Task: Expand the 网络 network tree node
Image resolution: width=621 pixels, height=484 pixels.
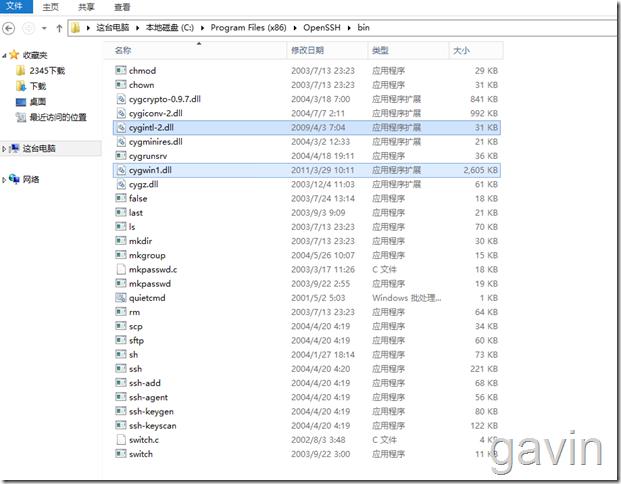Action: click(x=4, y=179)
